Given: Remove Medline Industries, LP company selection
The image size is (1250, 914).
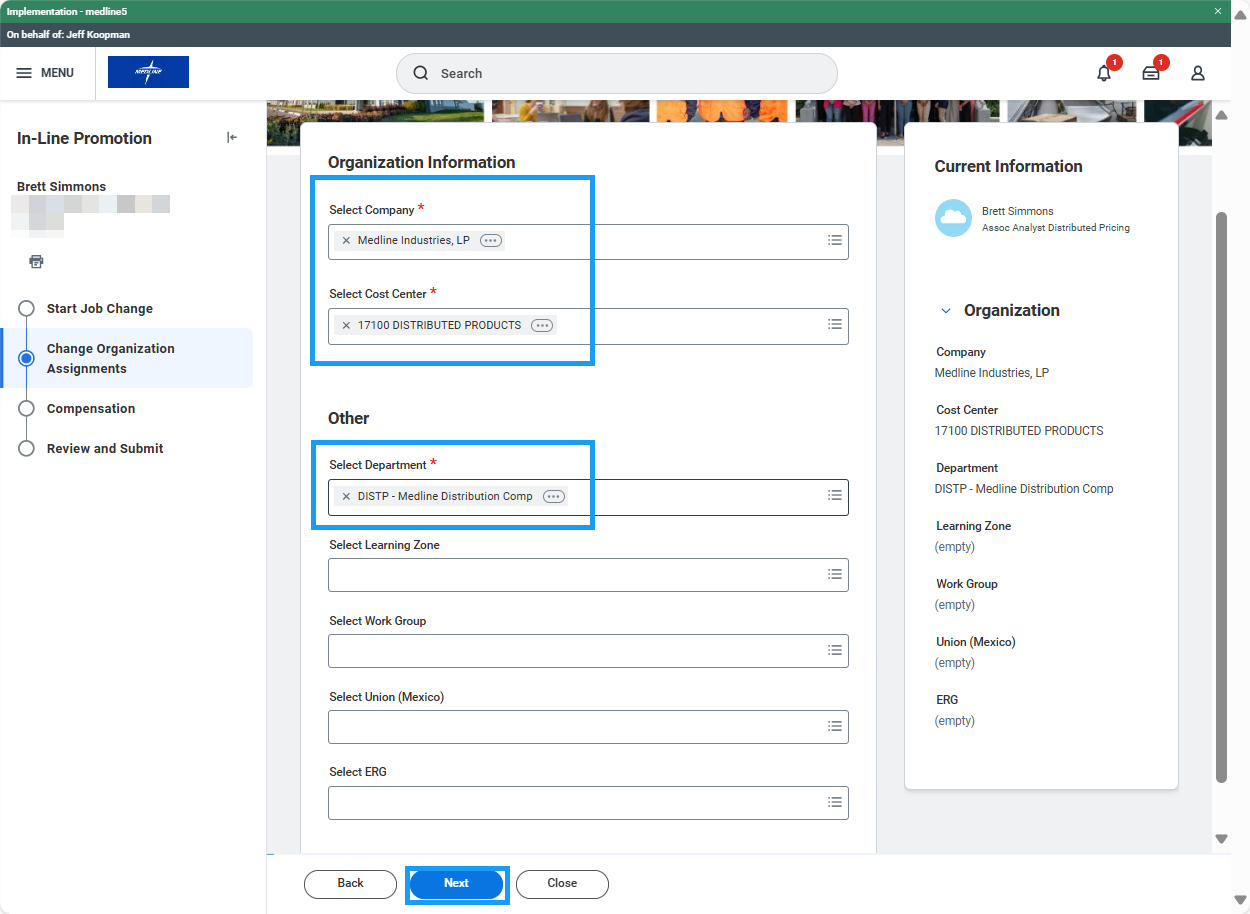Looking at the screenshot, I should (x=346, y=241).
